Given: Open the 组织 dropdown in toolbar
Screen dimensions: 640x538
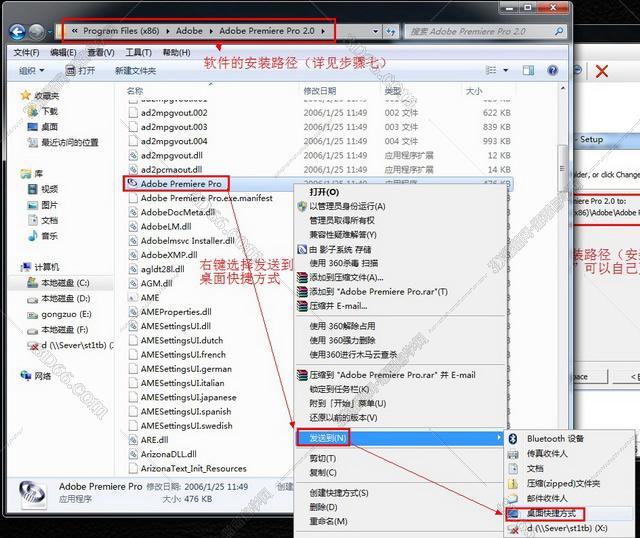Looking at the screenshot, I should (32, 71).
